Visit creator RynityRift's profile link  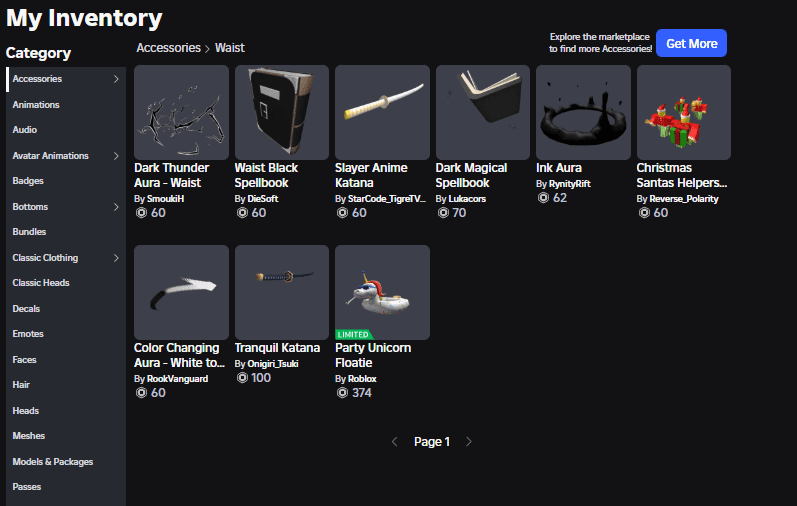(569, 184)
